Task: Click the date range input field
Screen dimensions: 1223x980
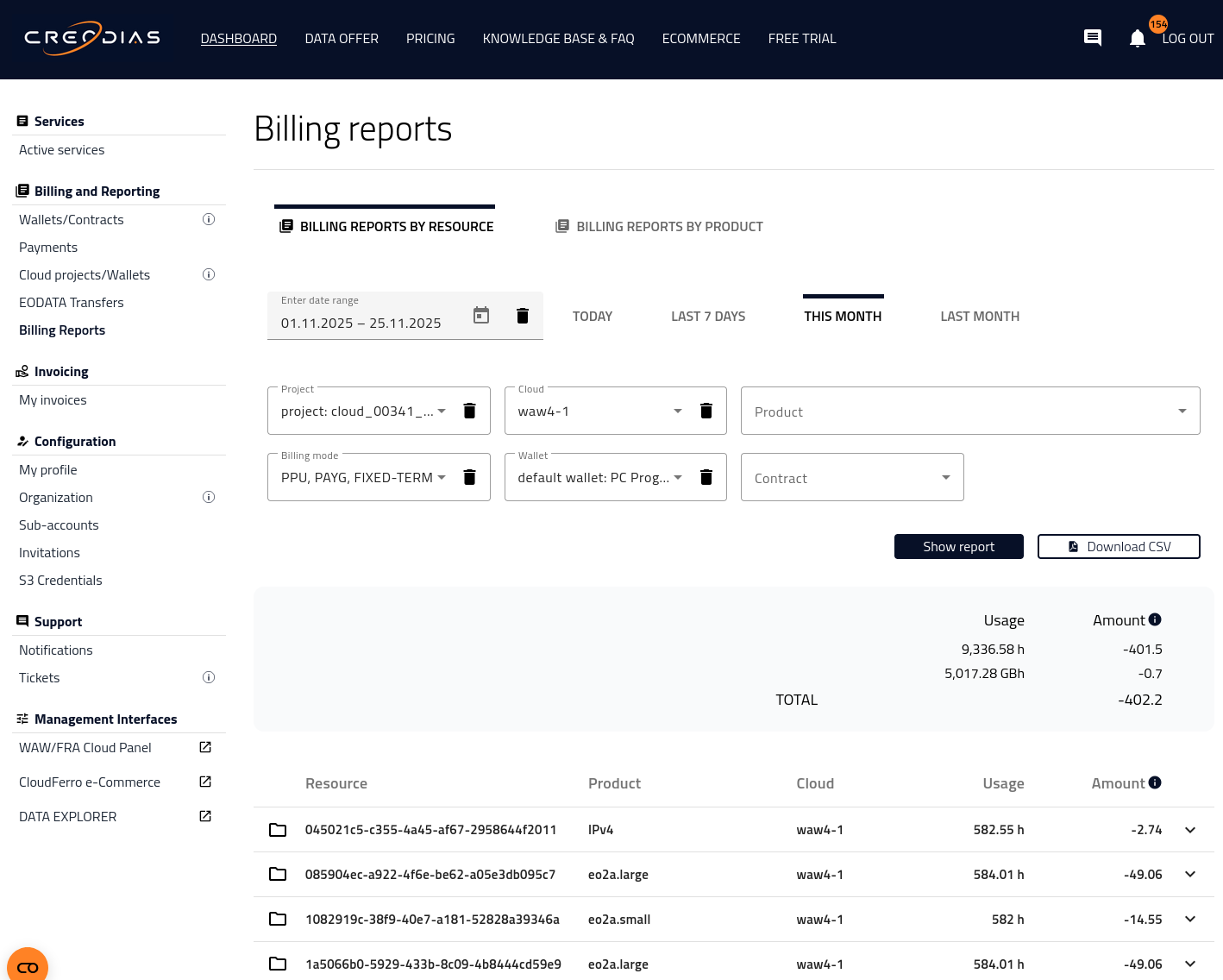Action: 362,323
